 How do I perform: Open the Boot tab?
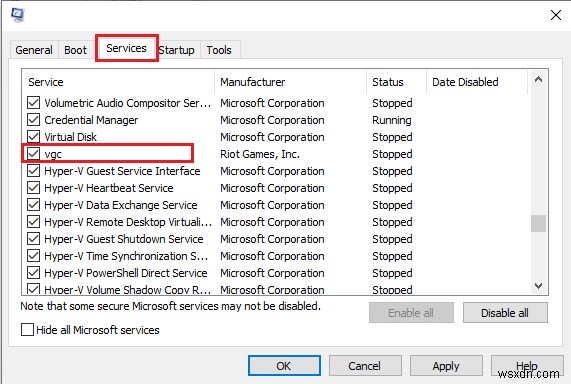[x=75, y=50]
